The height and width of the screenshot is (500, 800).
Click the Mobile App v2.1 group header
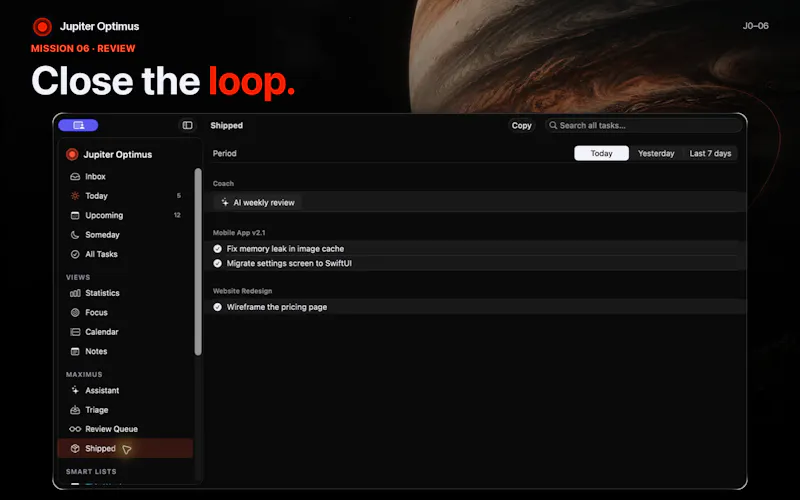tap(239, 233)
